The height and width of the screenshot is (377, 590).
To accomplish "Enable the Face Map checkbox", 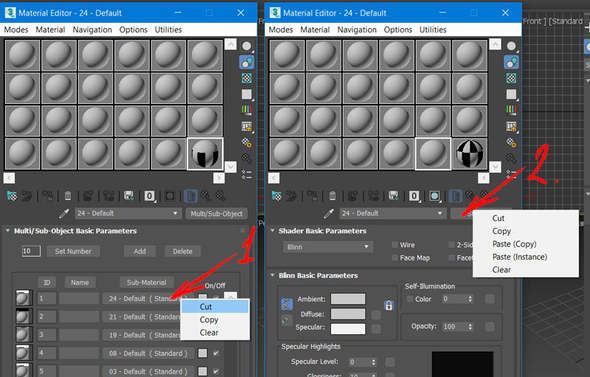I will (395, 258).
